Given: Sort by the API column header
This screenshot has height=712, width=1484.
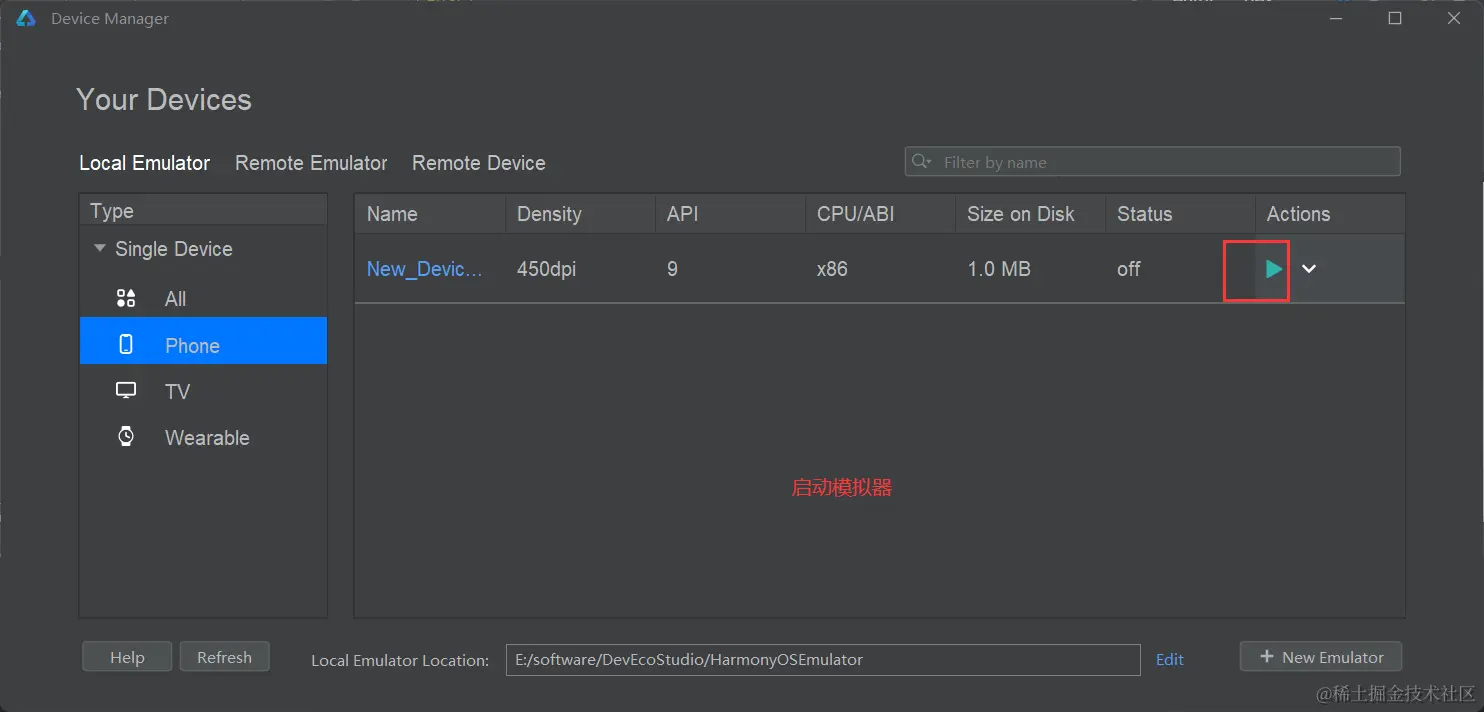Looking at the screenshot, I should (x=730, y=214).
